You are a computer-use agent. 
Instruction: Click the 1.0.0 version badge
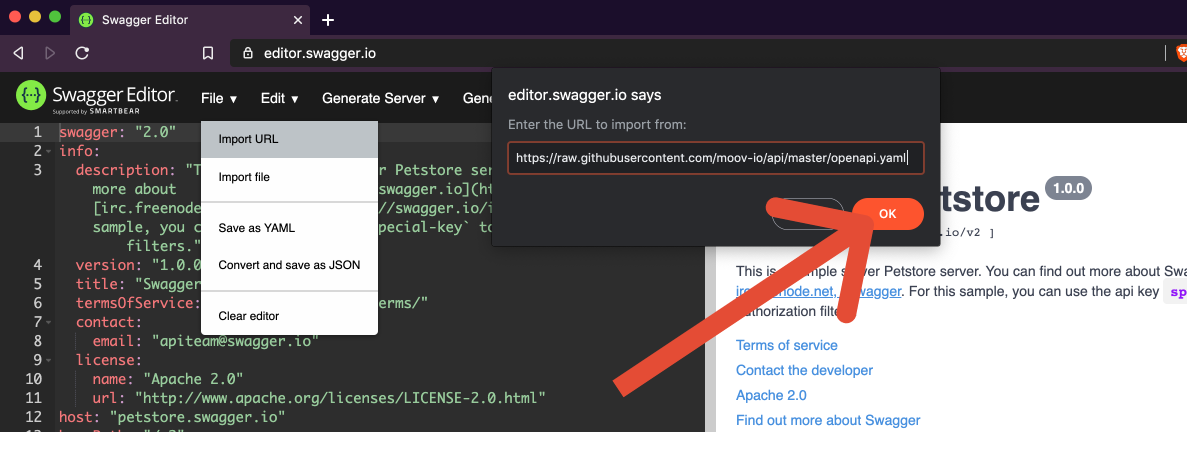tap(1068, 188)
